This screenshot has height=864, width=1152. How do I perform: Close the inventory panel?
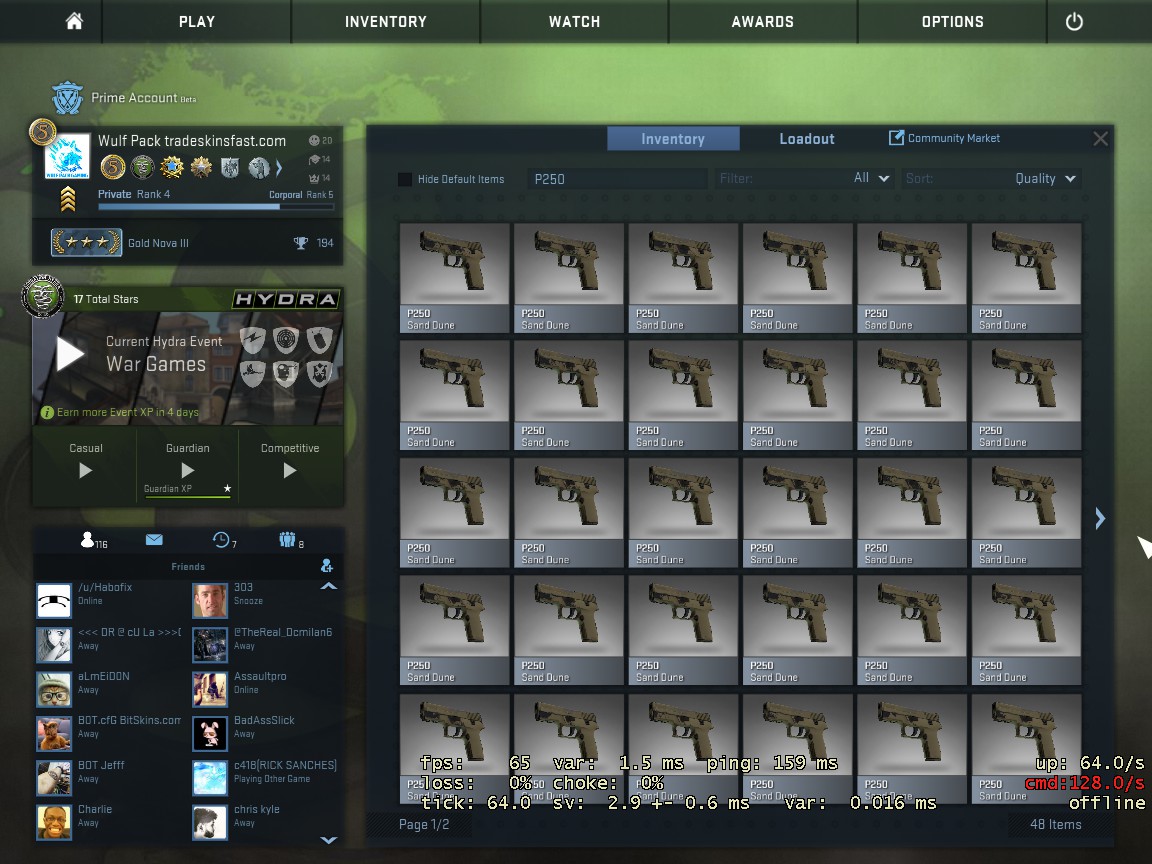point(1100,139)
